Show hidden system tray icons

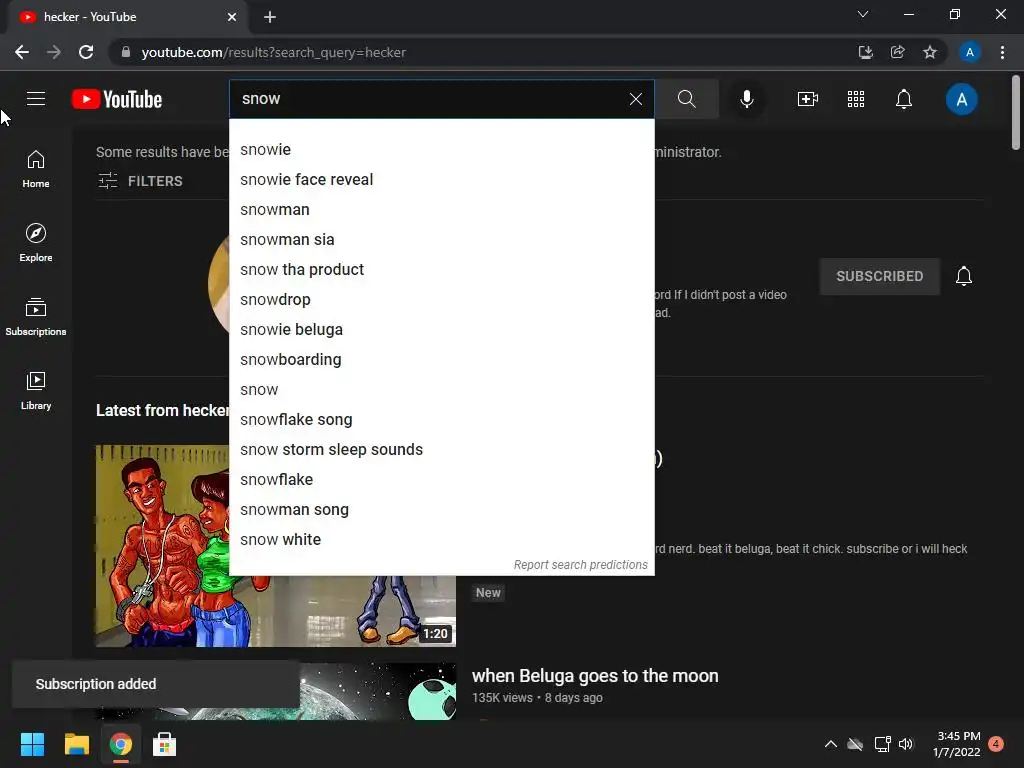tap(831, 744)
